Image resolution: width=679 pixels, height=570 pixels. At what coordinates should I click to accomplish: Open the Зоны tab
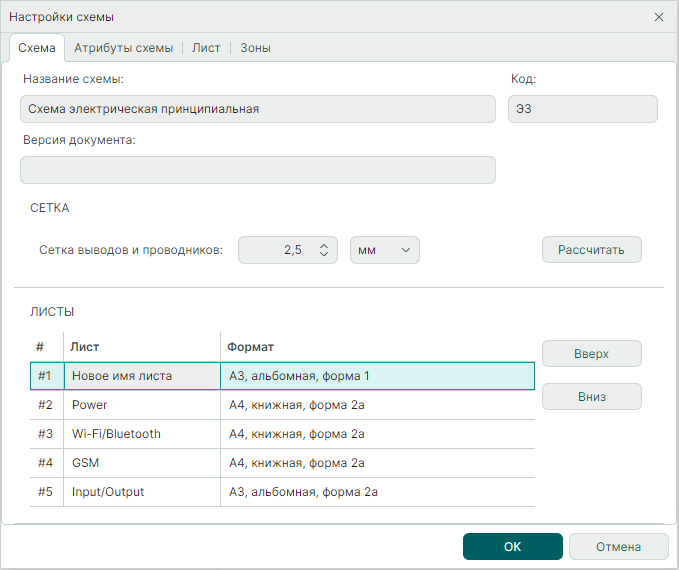[255, 48]
